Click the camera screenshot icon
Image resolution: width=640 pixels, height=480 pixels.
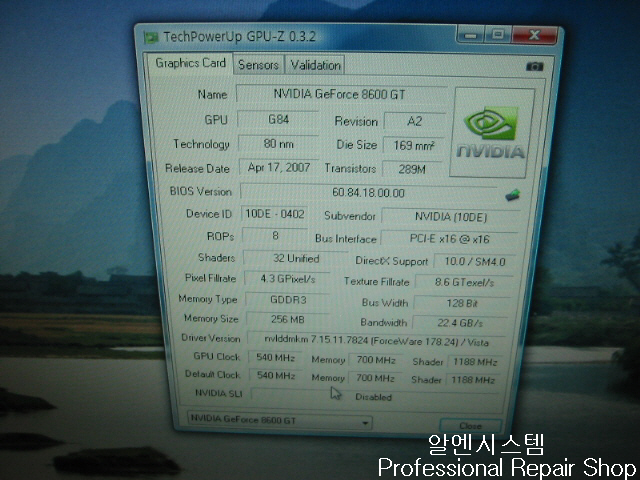tap(534, 66)
